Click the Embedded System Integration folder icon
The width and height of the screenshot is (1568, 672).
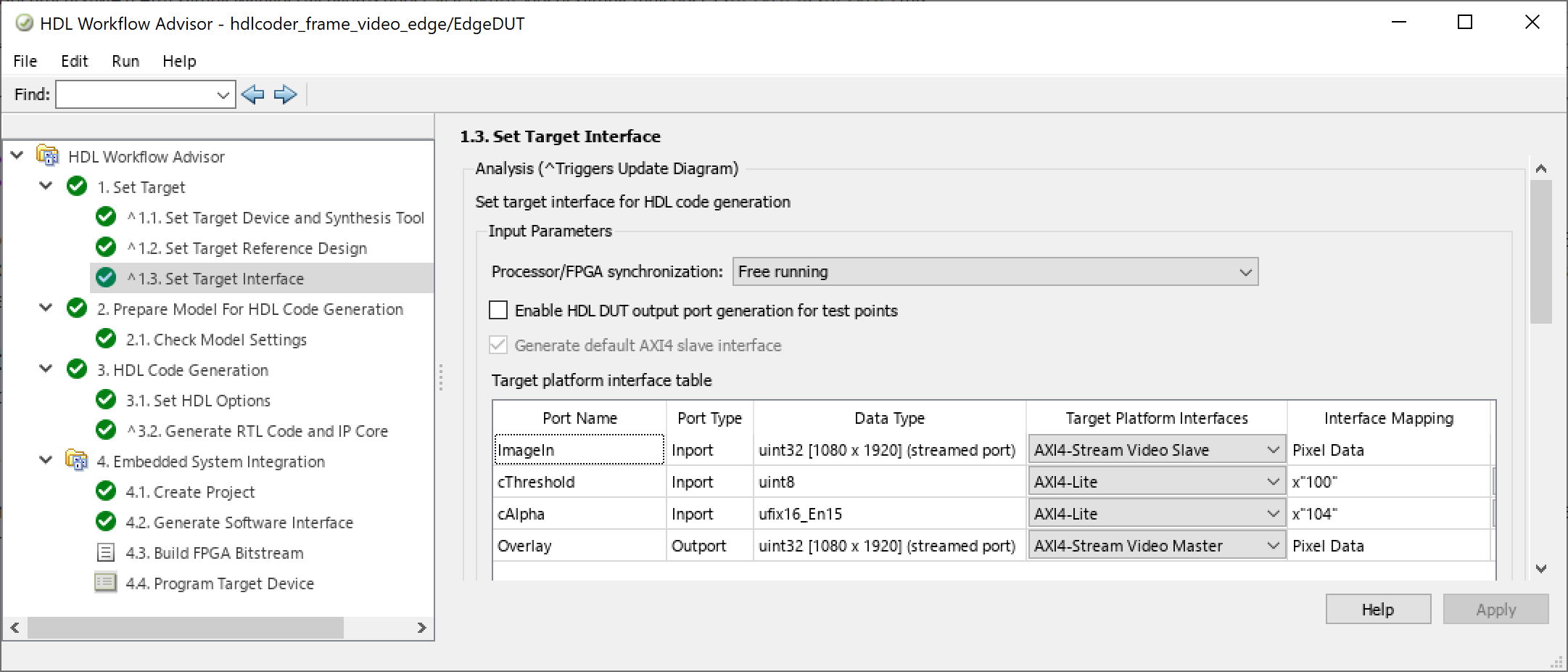point(76,461)
